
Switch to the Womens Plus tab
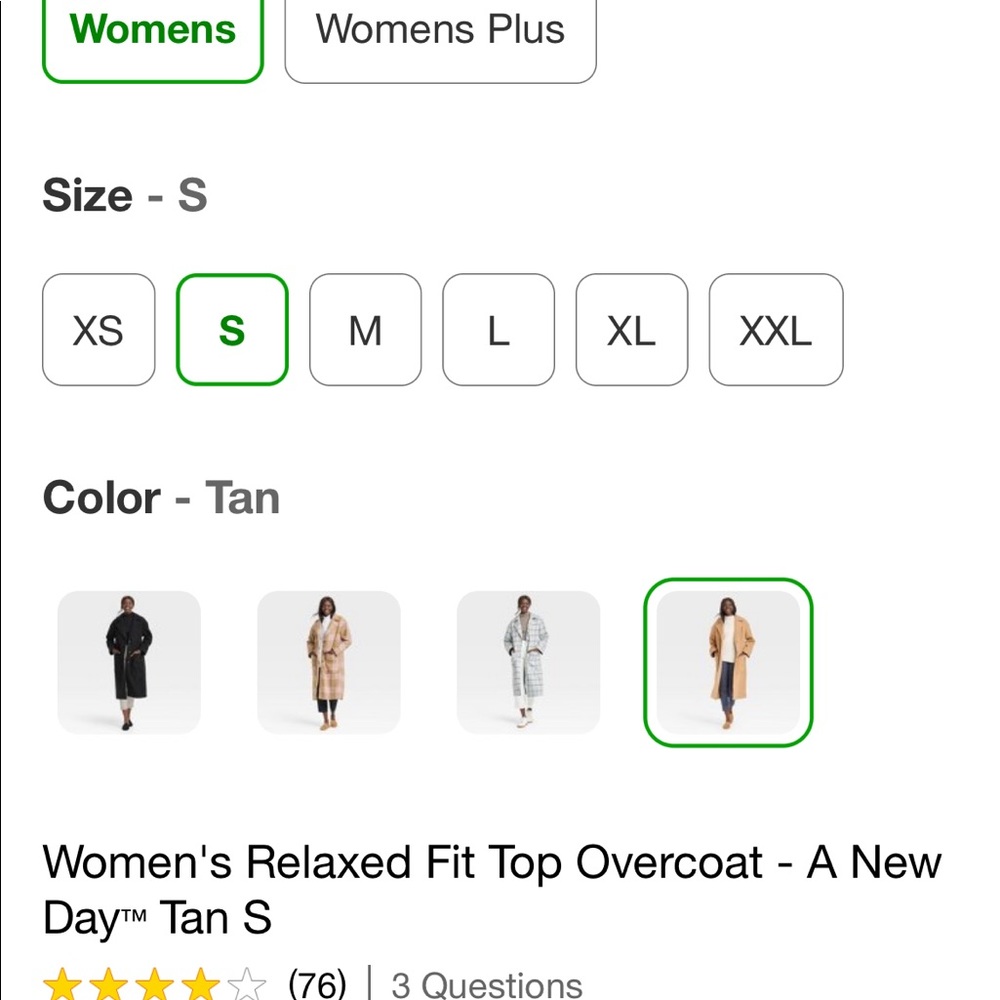pos(440,31)
